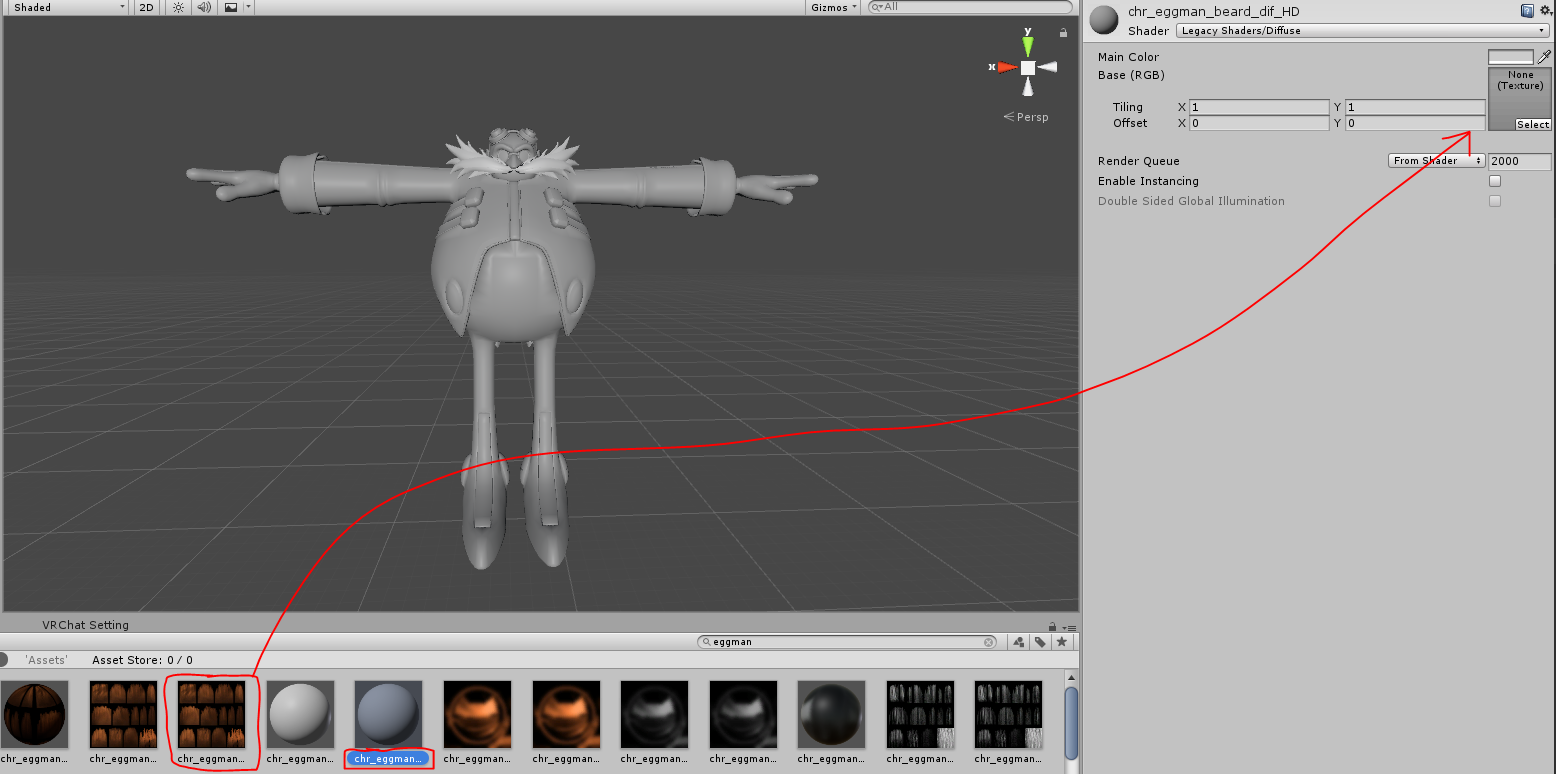The image size is (1556, 774).
Task: Click material name chr_eggman_beard_dif_HD
Action: pos(1213,12)
